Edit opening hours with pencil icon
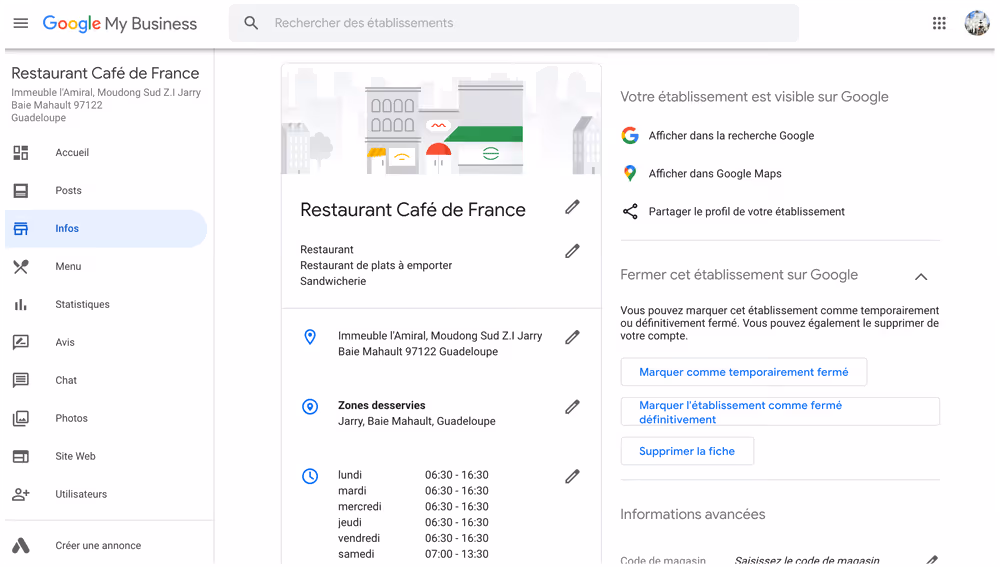 pyautogui.click(x=572, y=476)
